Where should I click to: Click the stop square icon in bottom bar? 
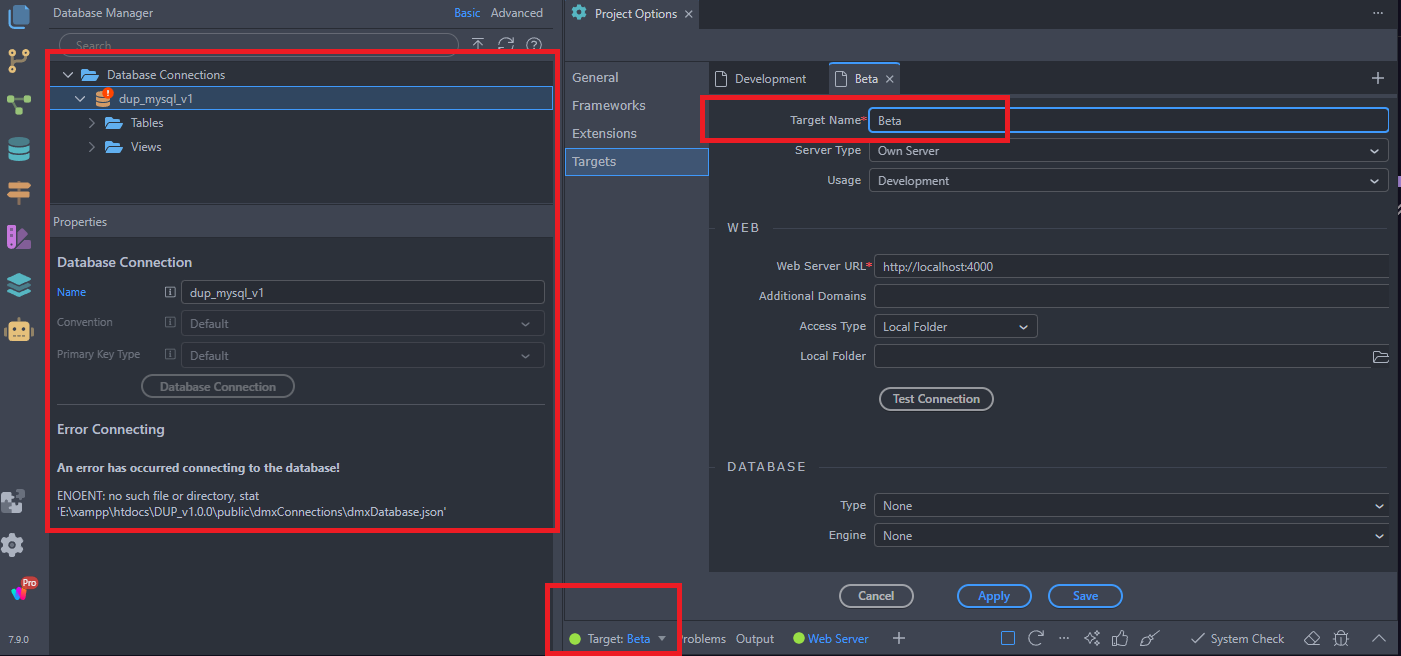coord(1008,638)
